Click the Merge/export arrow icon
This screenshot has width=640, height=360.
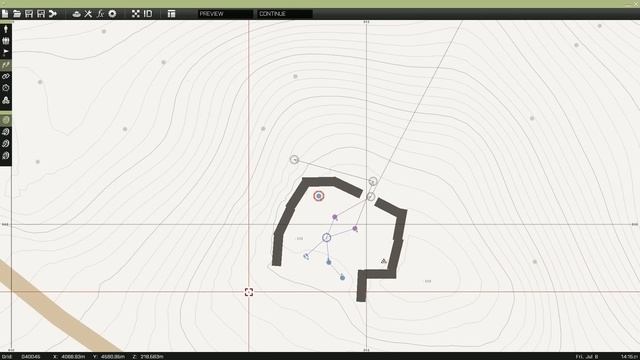[53, 14]
